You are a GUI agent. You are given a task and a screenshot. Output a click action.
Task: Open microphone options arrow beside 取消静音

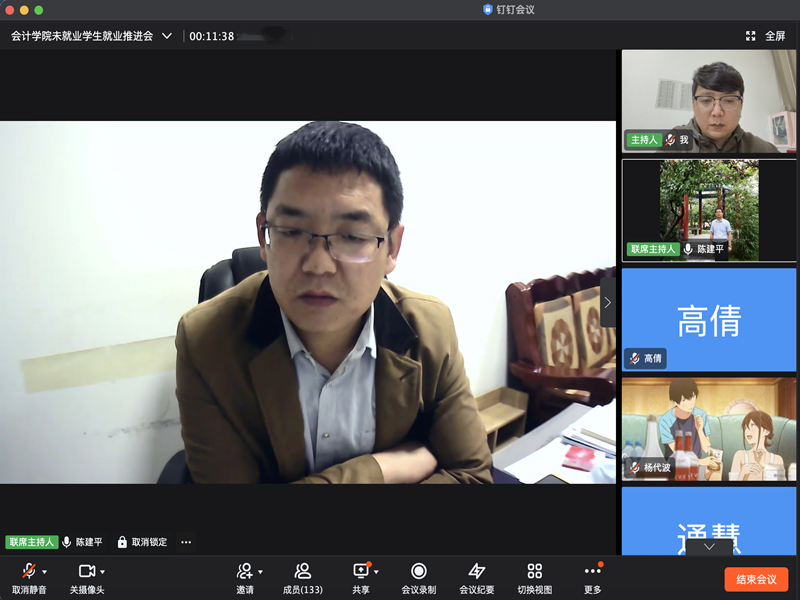pyautogui.click(x=45, y=572)
